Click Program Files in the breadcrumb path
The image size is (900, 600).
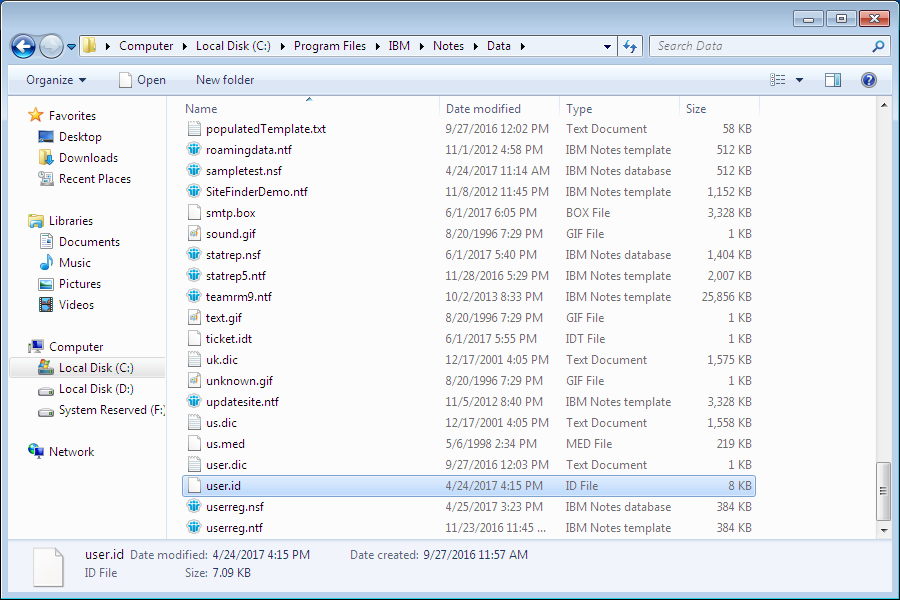331,46
